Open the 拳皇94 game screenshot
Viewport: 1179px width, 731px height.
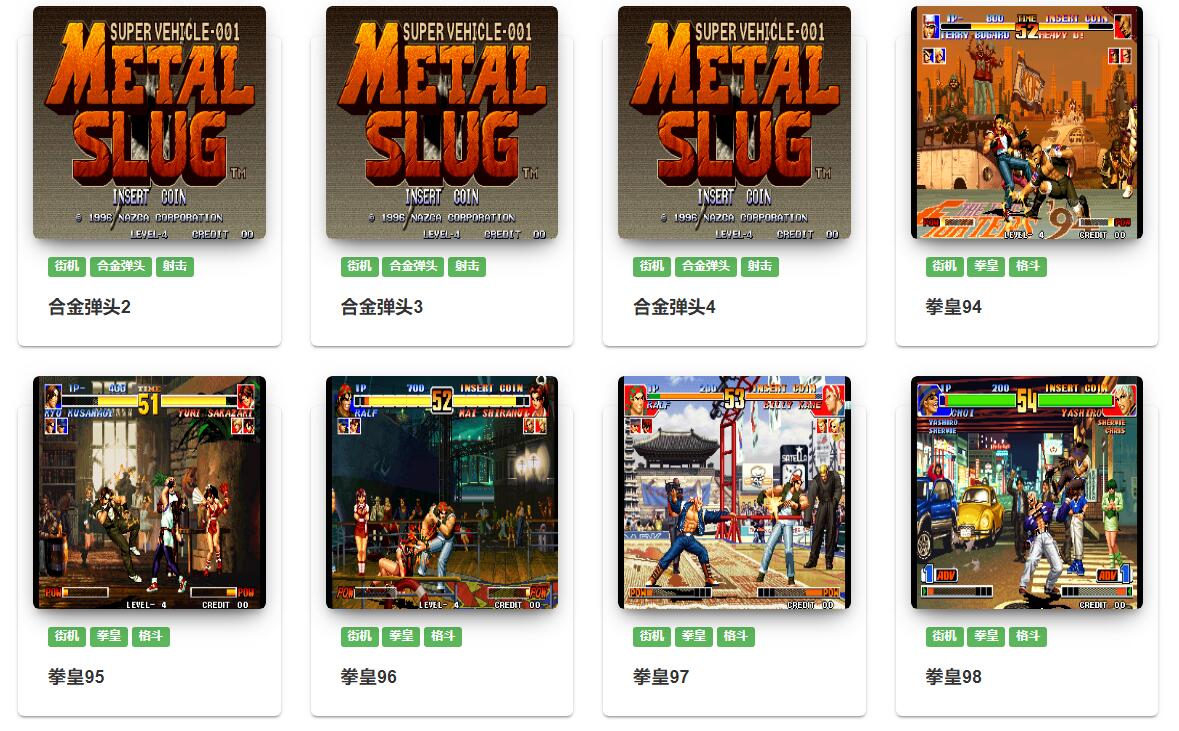click(x=1026, y=123)
